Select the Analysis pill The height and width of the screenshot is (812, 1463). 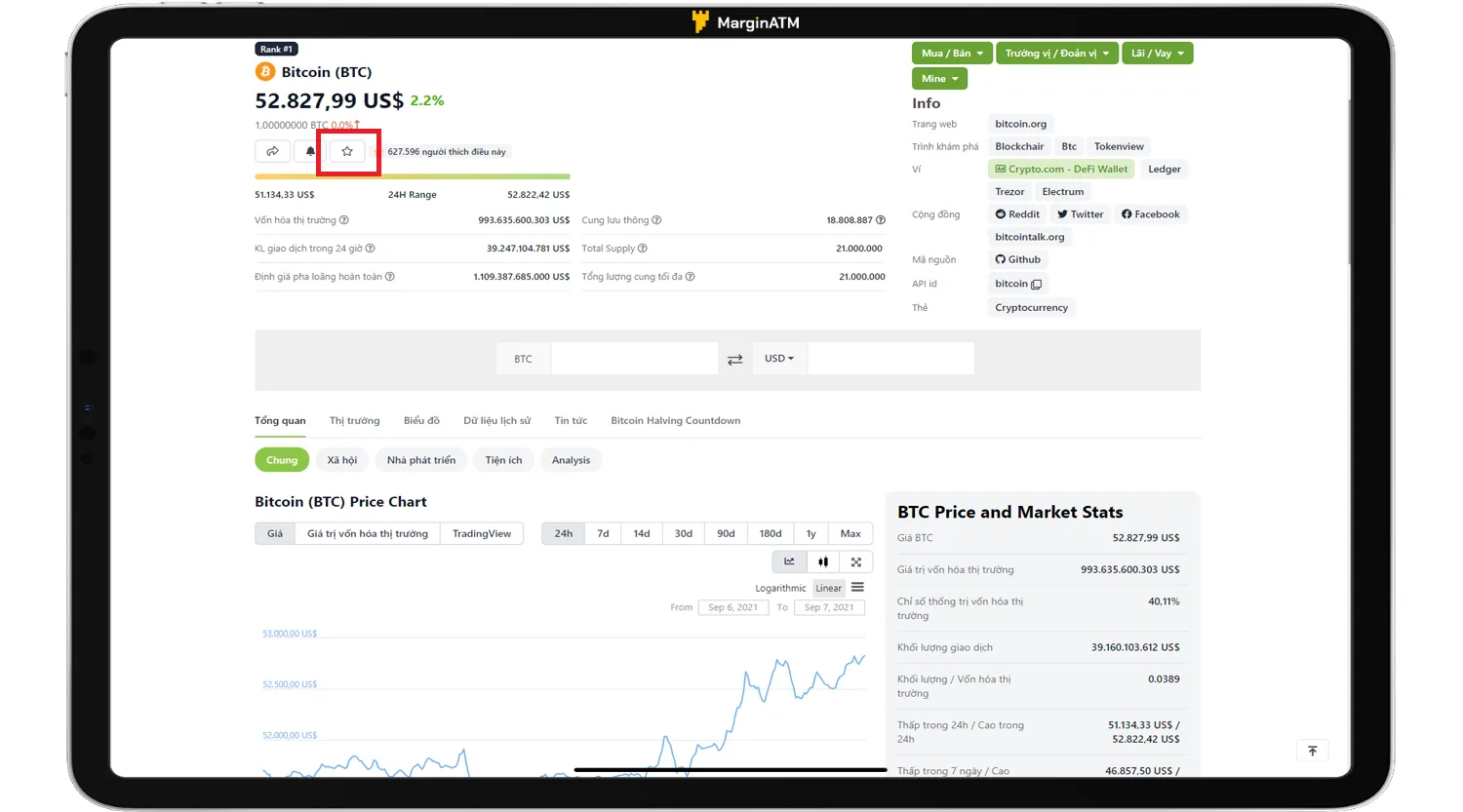pos(571,460)
